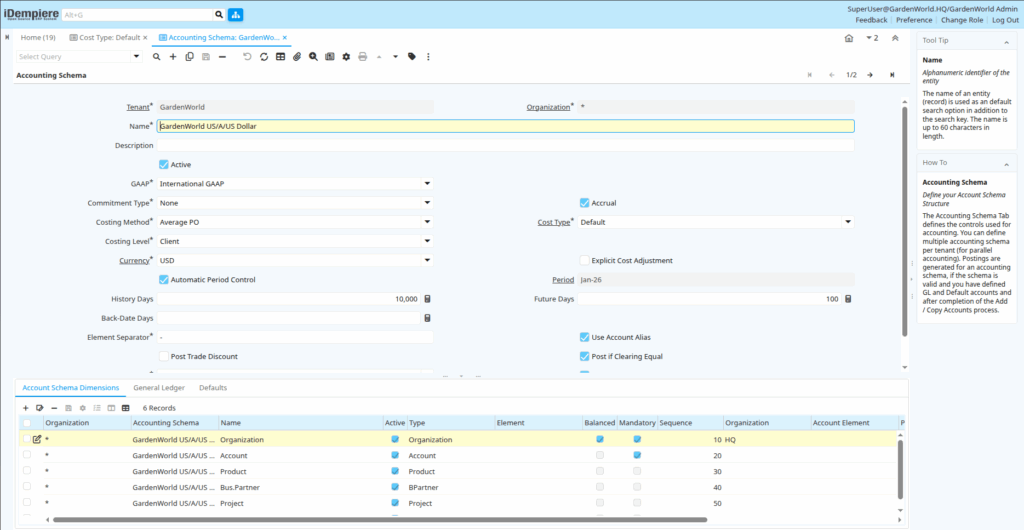The height and width of the screenshot is (530, 1024).
Task: Toggle the detail grid view icon
Action: tap(125, 408)
